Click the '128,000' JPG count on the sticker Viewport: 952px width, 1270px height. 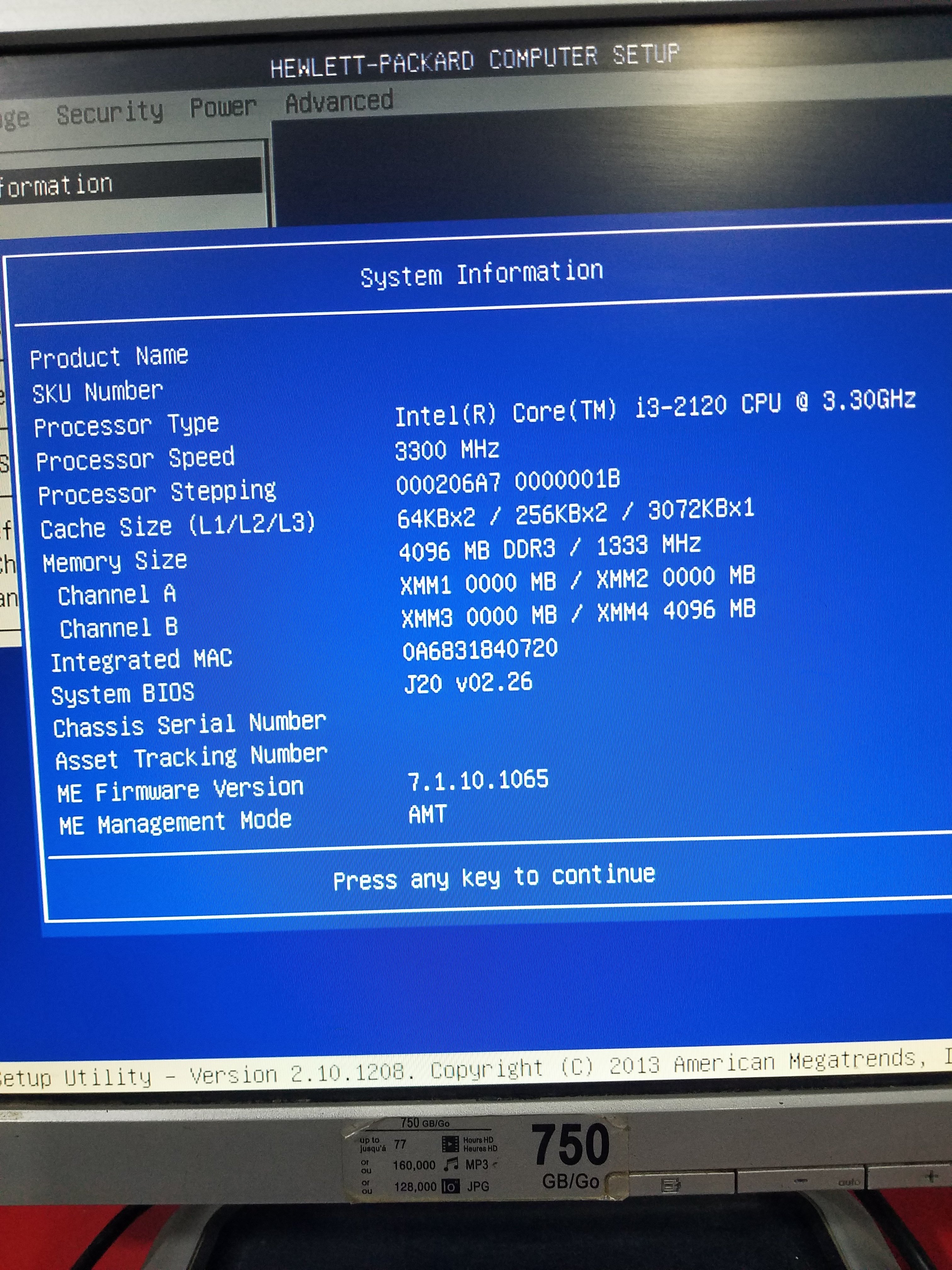tap(416, 1186)
